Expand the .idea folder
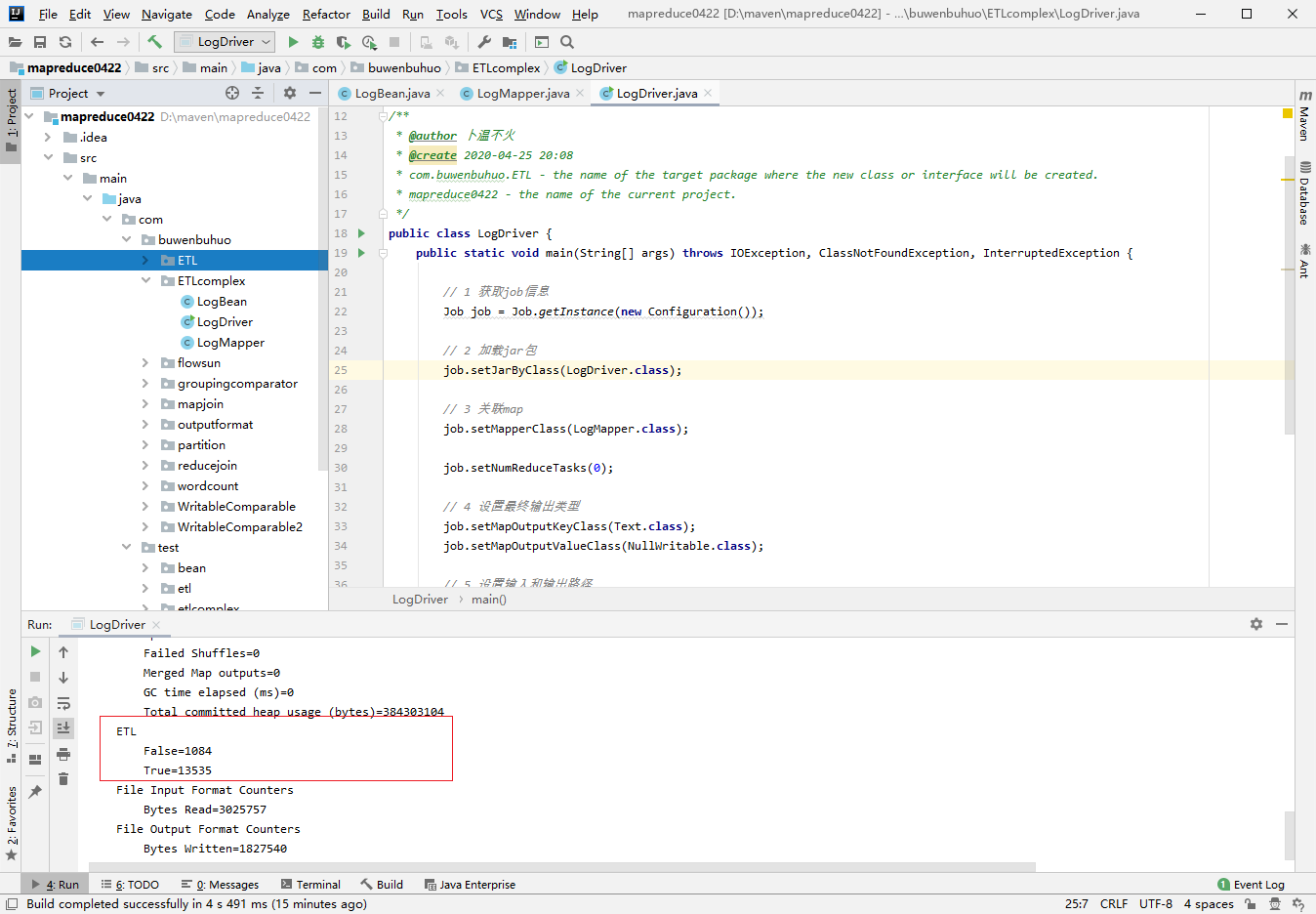Screen dimensions: 1316x914 point(48,138)
